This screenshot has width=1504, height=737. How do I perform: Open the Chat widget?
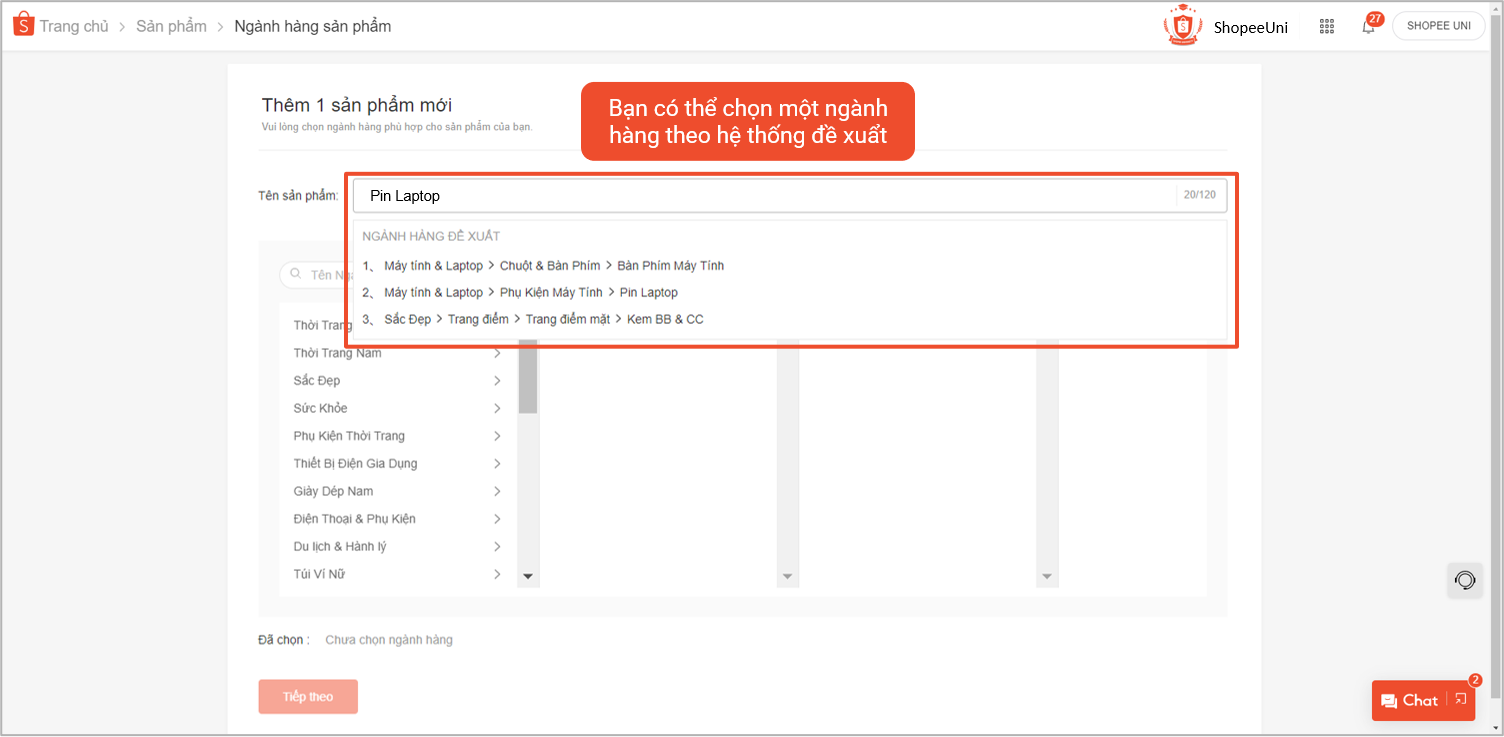point(1410,701)
